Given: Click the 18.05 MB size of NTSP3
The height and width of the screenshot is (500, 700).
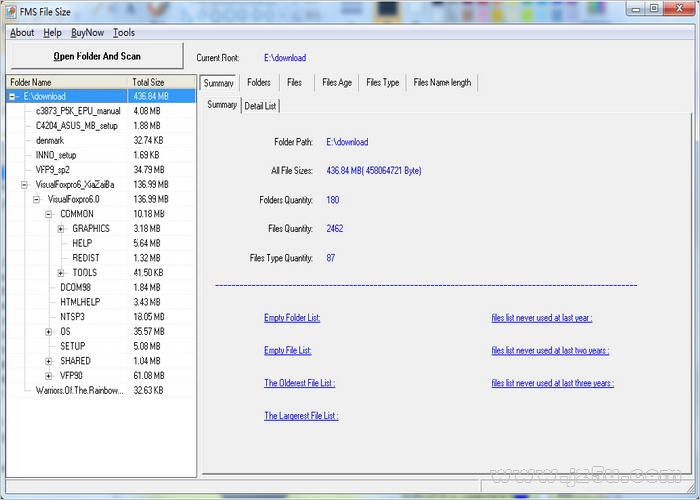Looking at the screenshot, I should 149,317.
